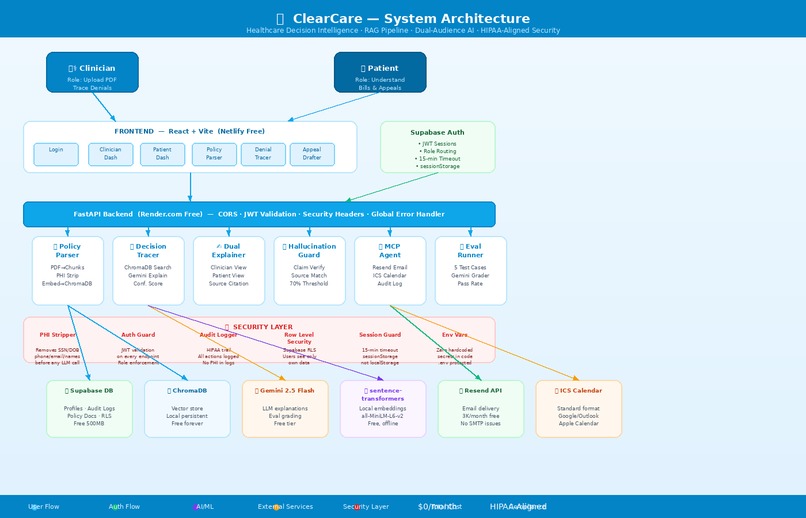Click the AI/ML legend color dot

tap(195, 507)
